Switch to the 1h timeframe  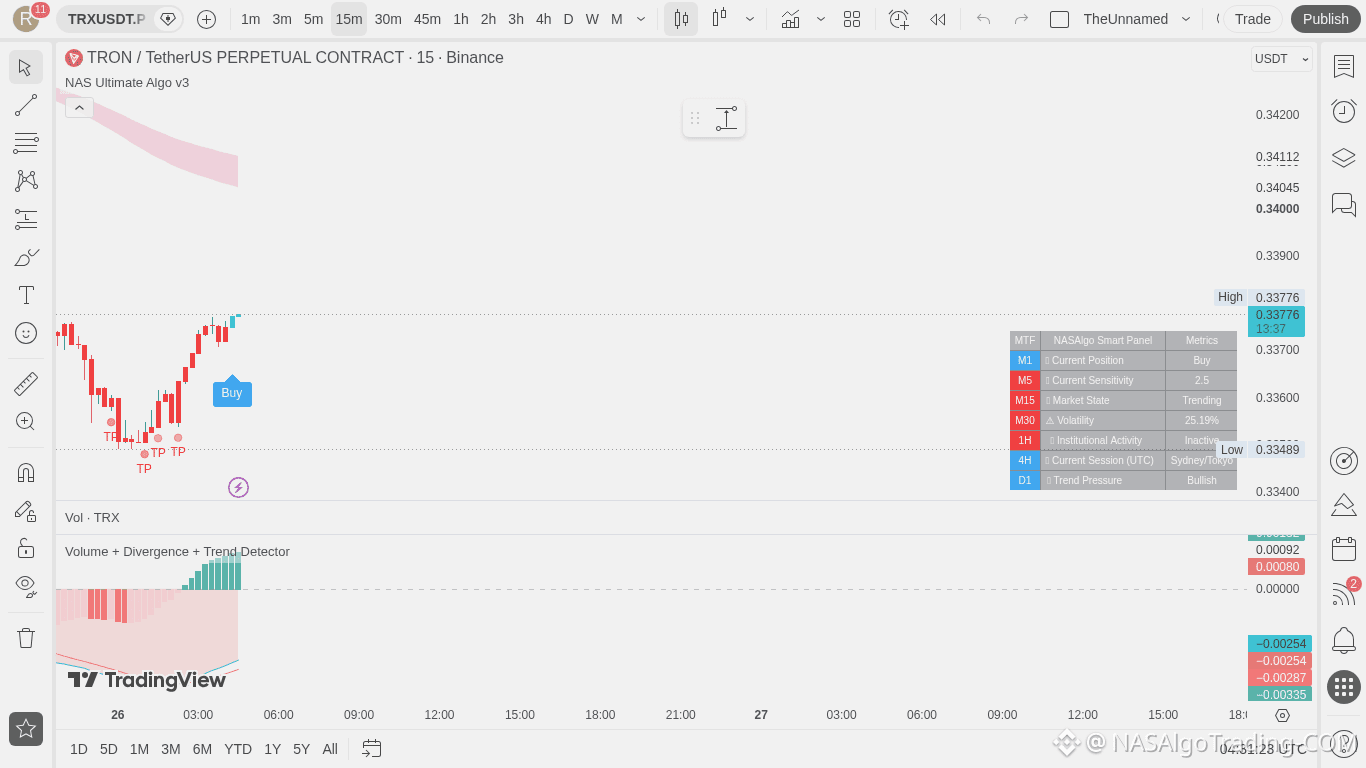point(461,19)
